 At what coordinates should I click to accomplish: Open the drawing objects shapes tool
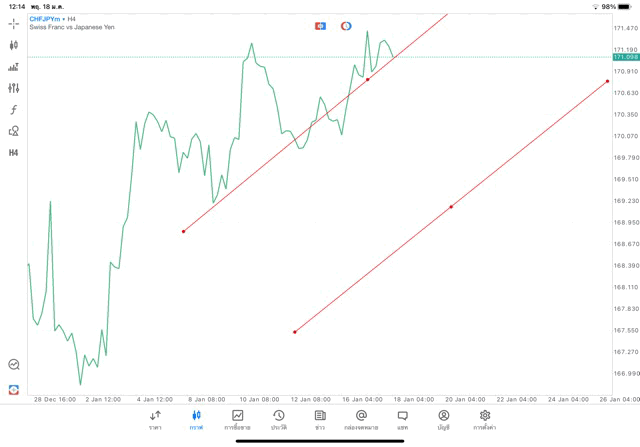(x=13, y=131)
